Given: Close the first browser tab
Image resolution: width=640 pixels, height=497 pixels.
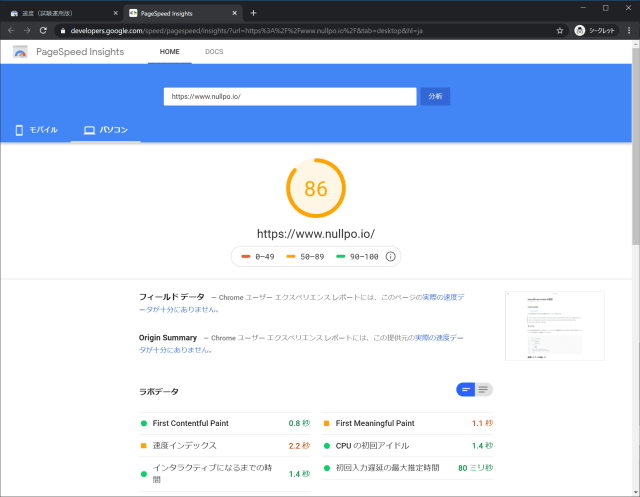Looking at the screenshot, I should pyautogui.click(x=116, y=13).
